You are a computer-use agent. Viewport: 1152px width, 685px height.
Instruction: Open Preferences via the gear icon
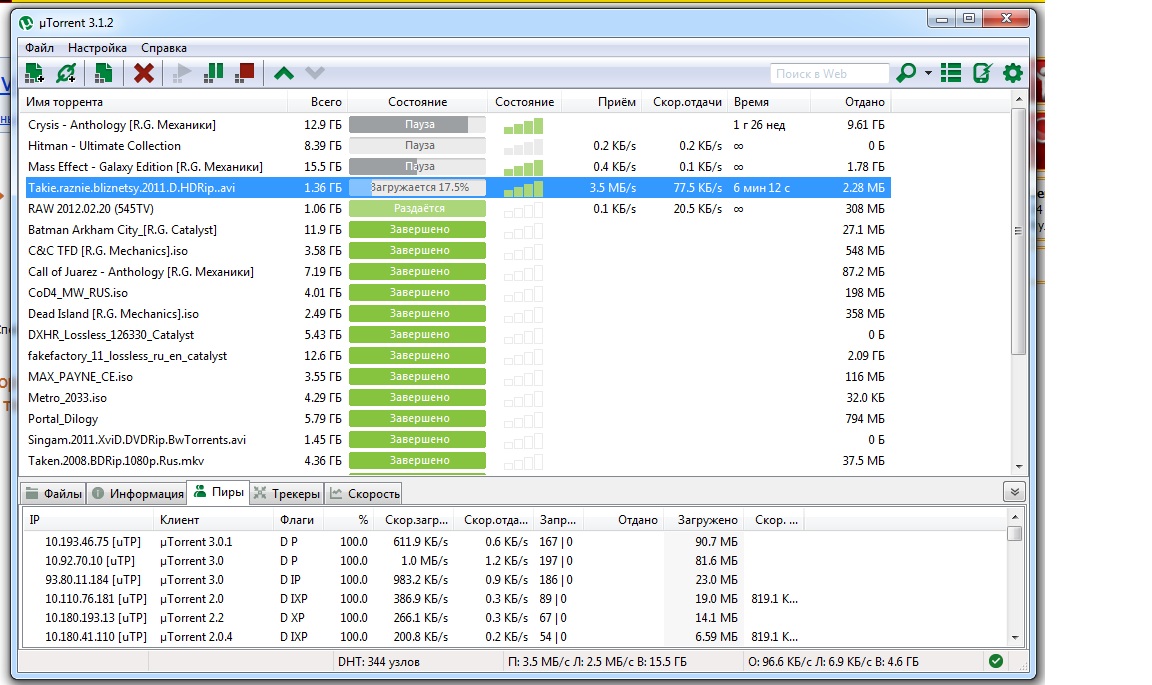click(x=1013, y=73)
